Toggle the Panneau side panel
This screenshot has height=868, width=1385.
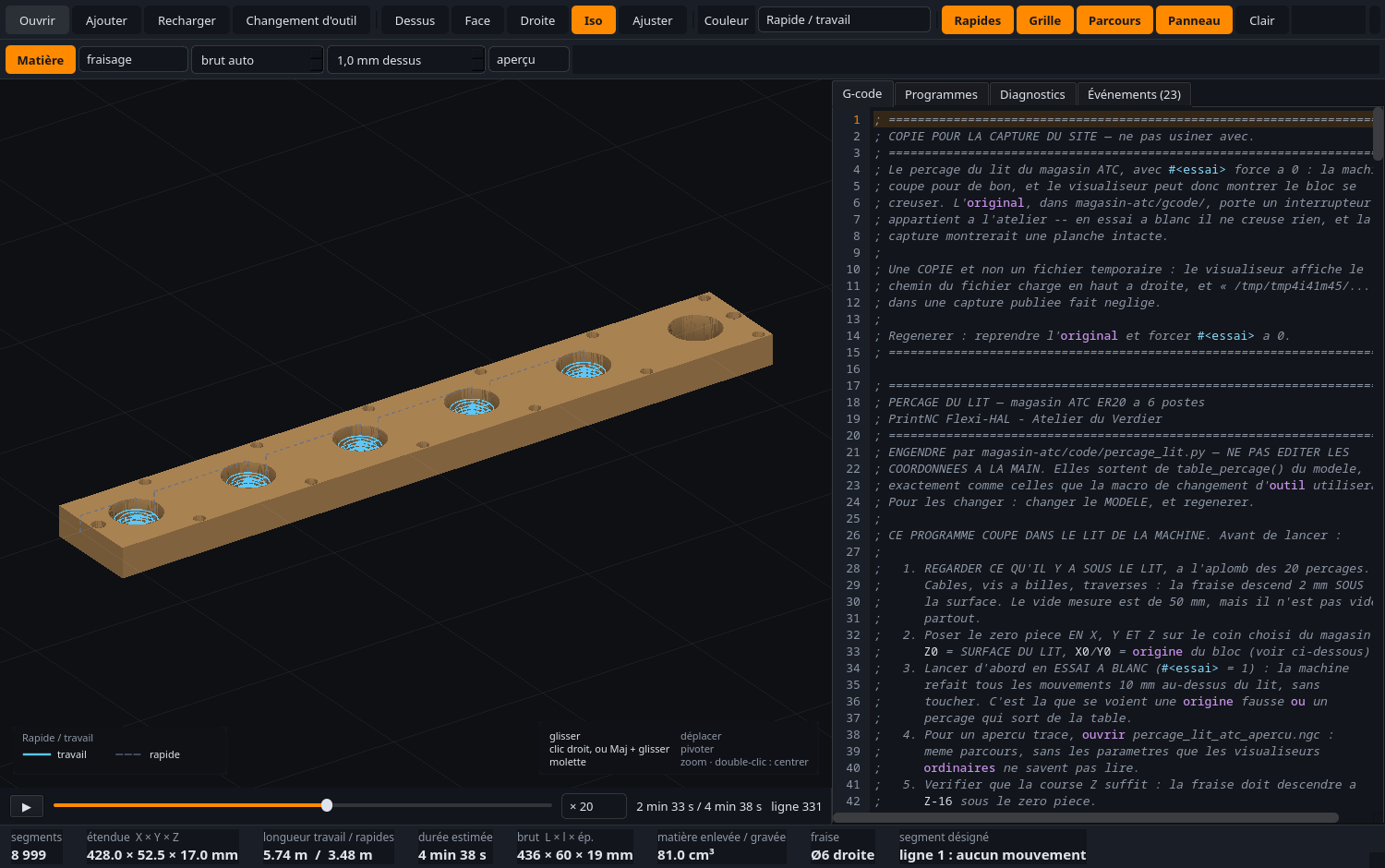(x=1194, y=20)
